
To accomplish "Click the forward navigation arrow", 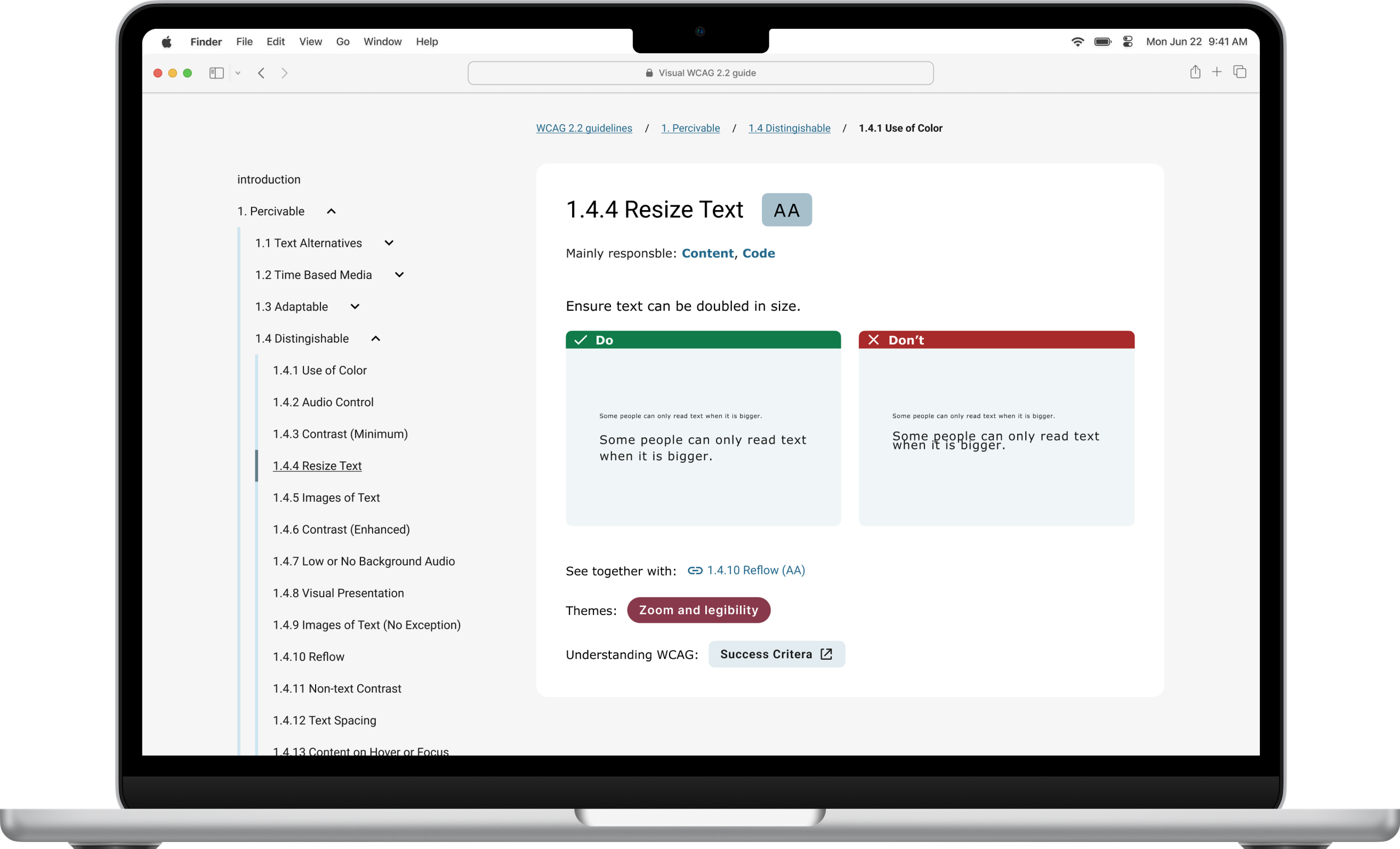I will coord(285,73).
